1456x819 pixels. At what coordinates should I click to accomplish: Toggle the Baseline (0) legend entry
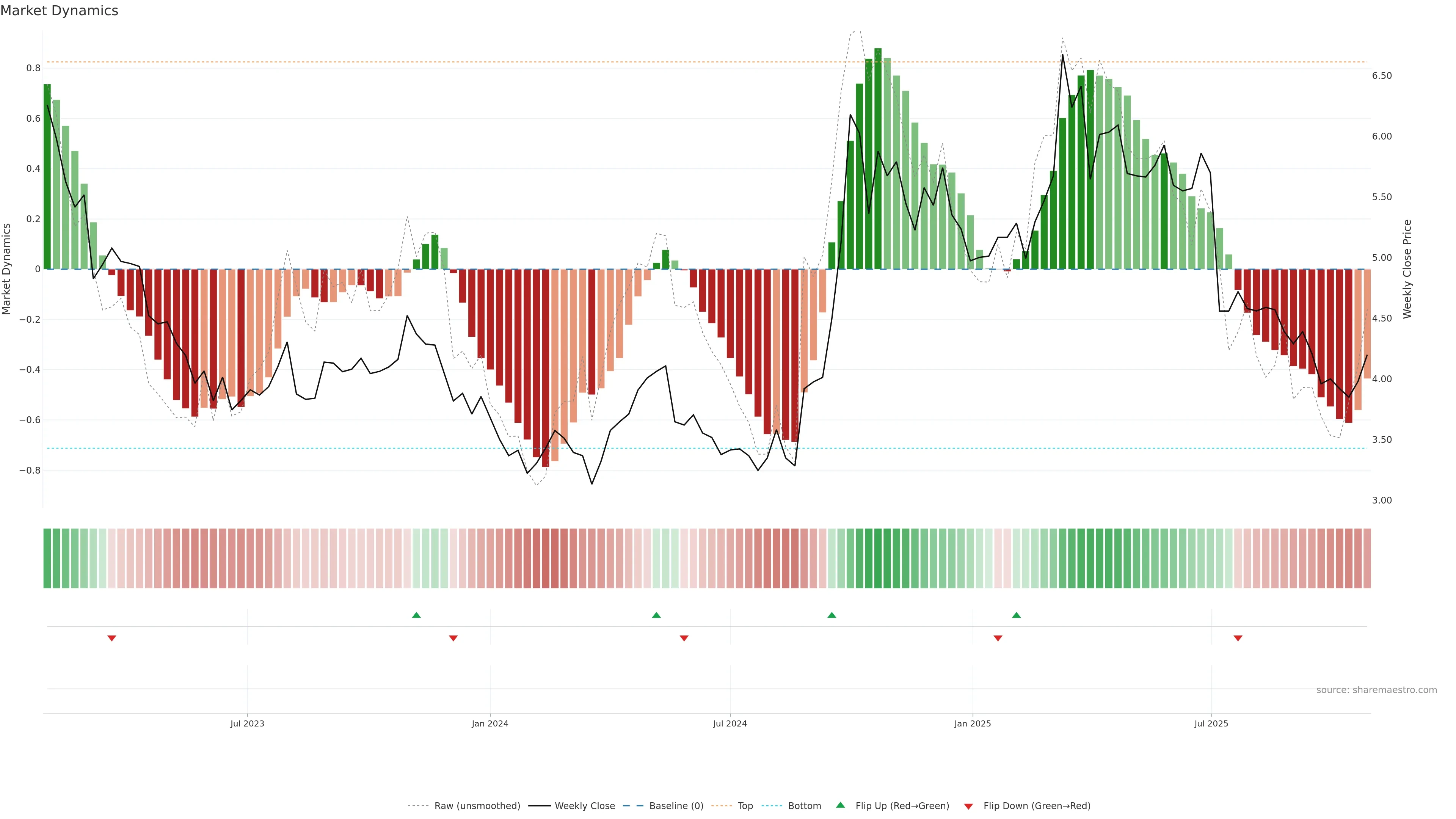[676, 806]
